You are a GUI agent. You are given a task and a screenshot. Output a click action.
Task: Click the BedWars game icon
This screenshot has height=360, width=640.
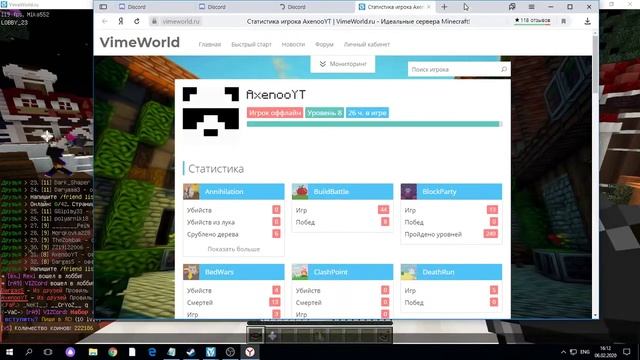point(191,272)
